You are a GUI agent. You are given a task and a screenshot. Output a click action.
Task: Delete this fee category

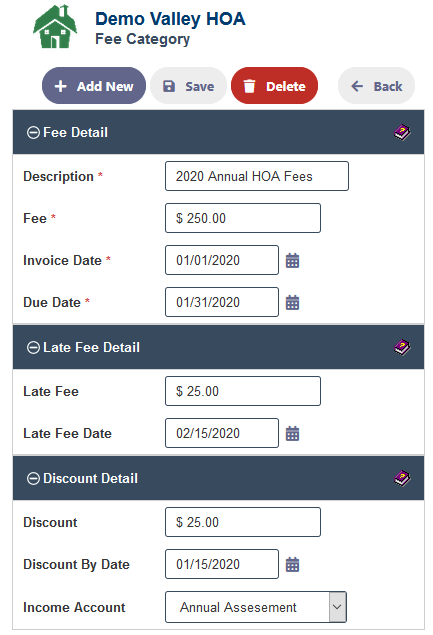pos(275,86)
